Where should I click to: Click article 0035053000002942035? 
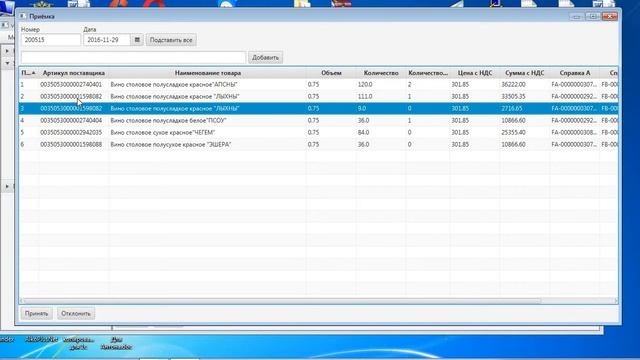(x=71, y=133)
